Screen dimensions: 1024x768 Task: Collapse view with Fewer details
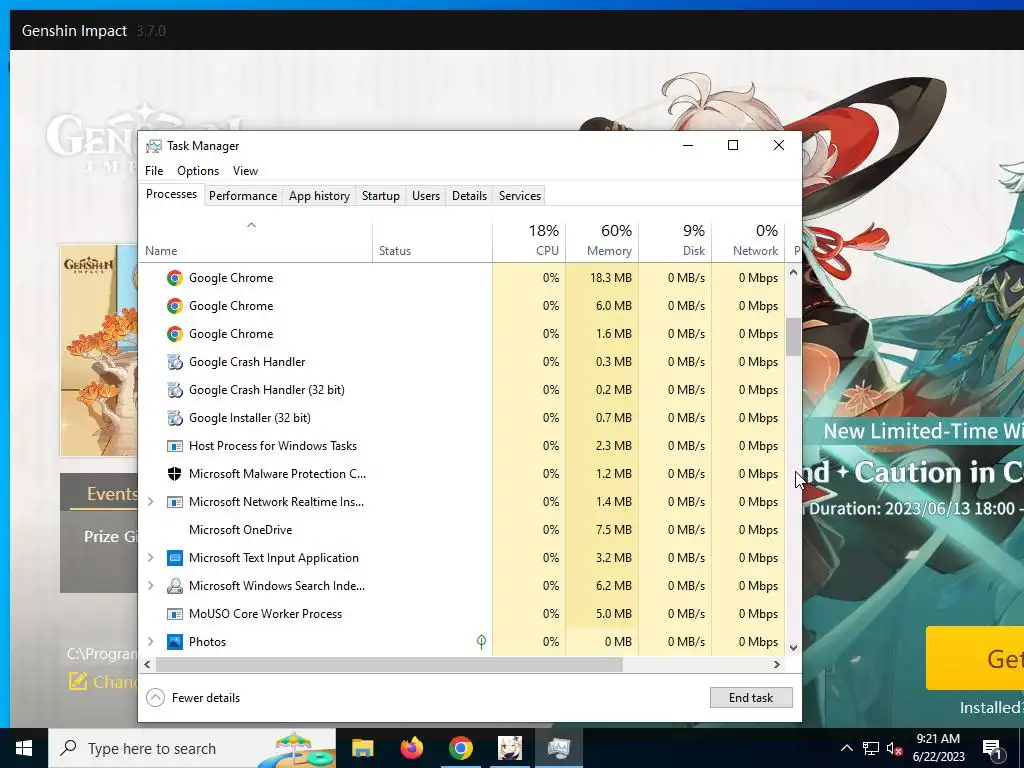[x=193, y=698]
